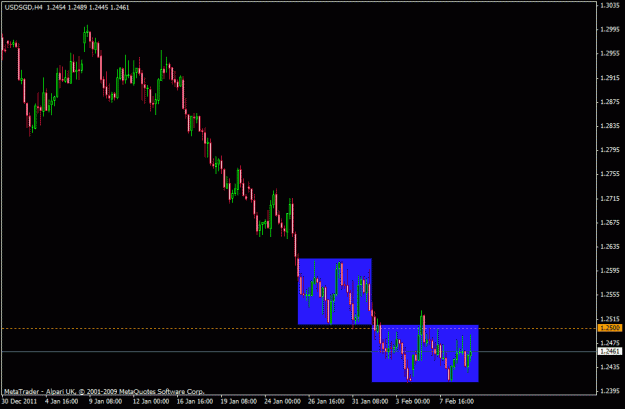The height and width of the screenshot is (409, 625).
Task: Select the 1.2875 price scale label
Action: pyautogui.click(x=610, y=102)
